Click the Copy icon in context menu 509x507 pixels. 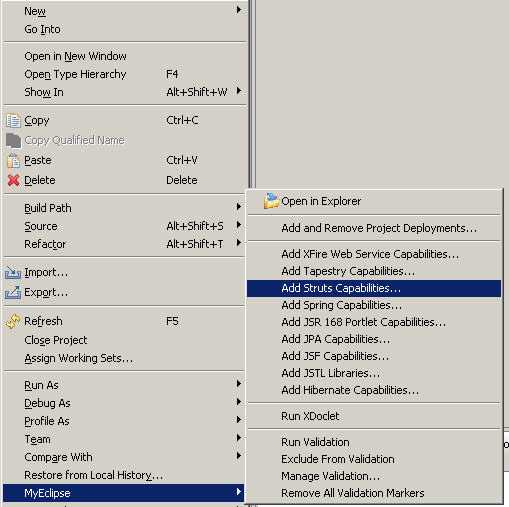pos(13,121)
